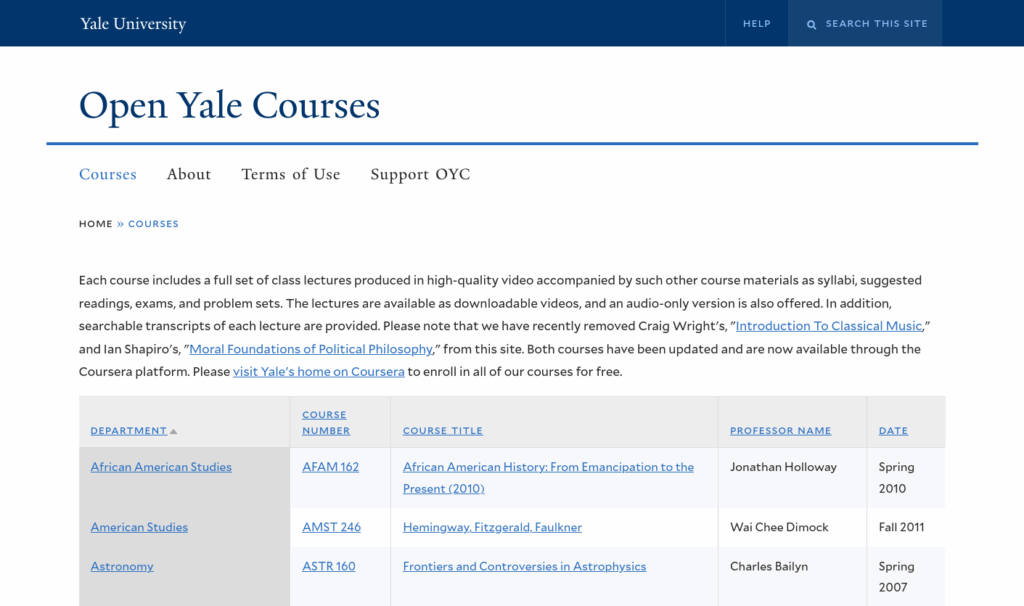Sort courses by Date column
The width and height of the screenshot is (1024, 606).
(x=893, y=431)
